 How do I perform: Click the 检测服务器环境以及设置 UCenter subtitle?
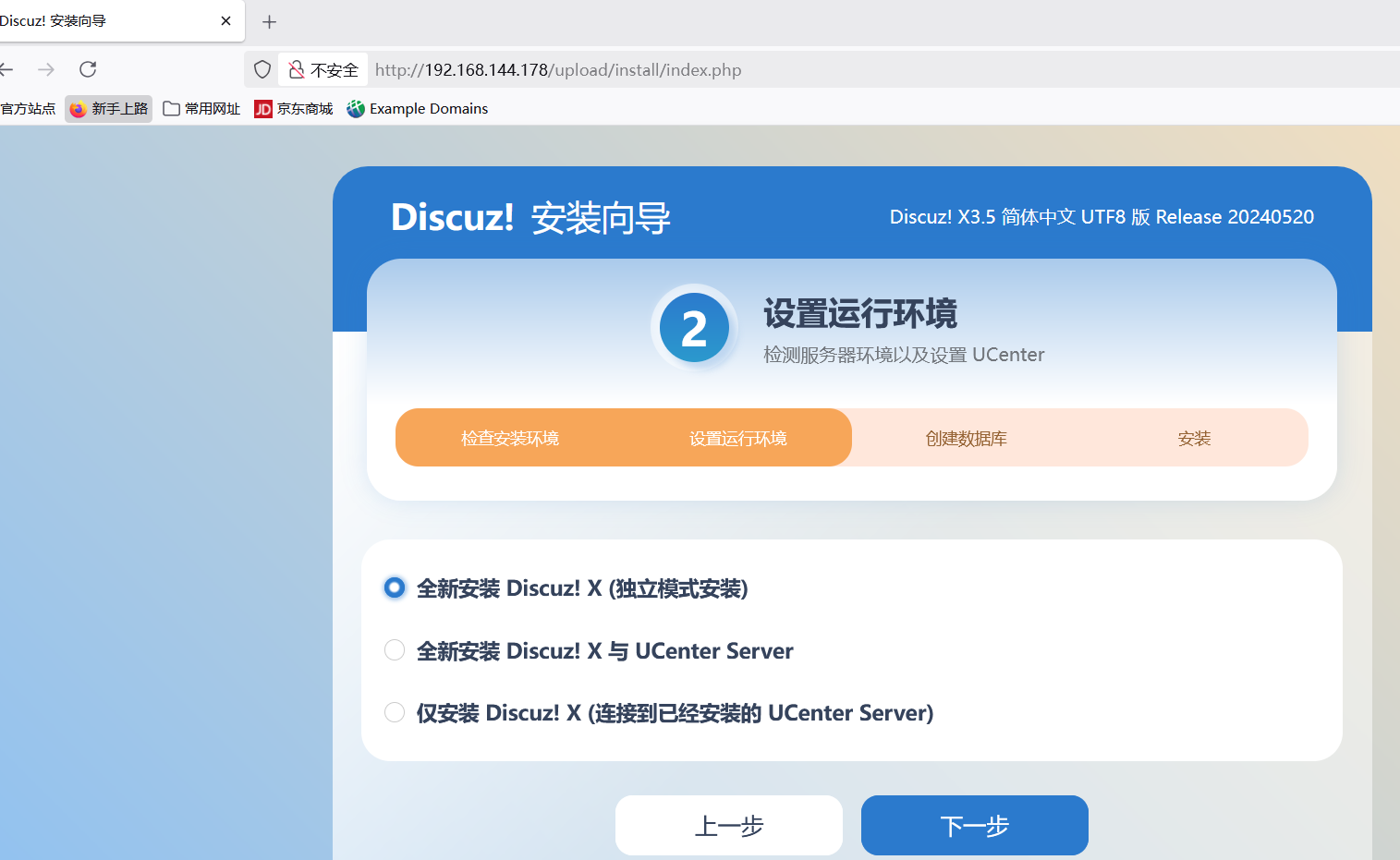click(904, 355)
